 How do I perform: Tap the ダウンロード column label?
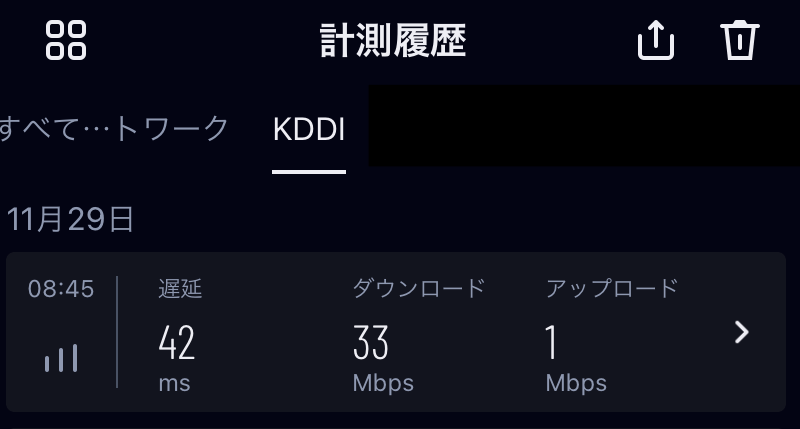pyautogui.click(x=419, y=288)
